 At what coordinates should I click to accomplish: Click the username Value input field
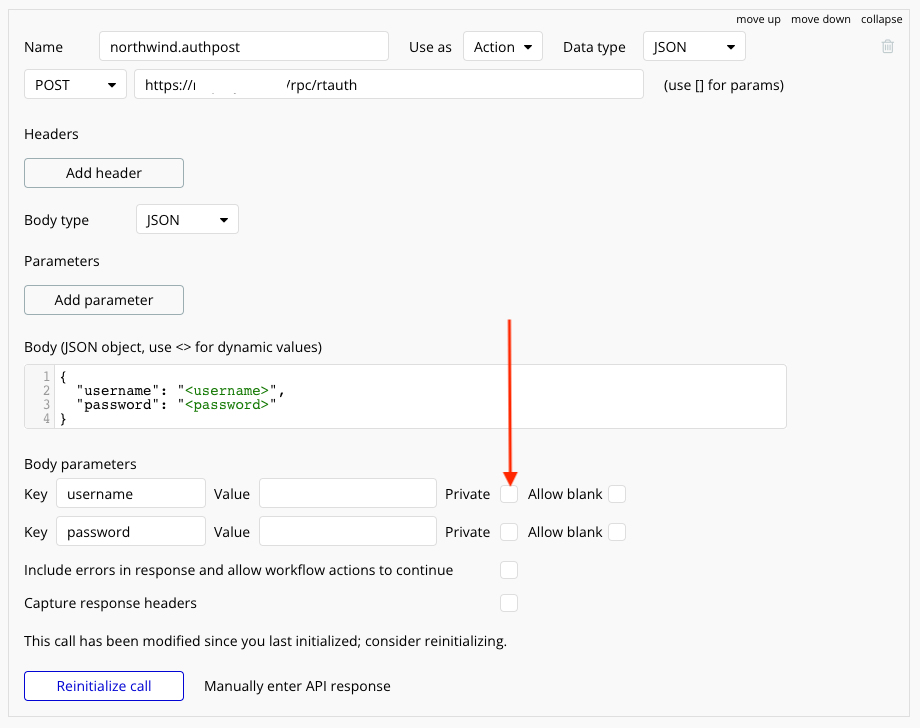coord(347,494)
